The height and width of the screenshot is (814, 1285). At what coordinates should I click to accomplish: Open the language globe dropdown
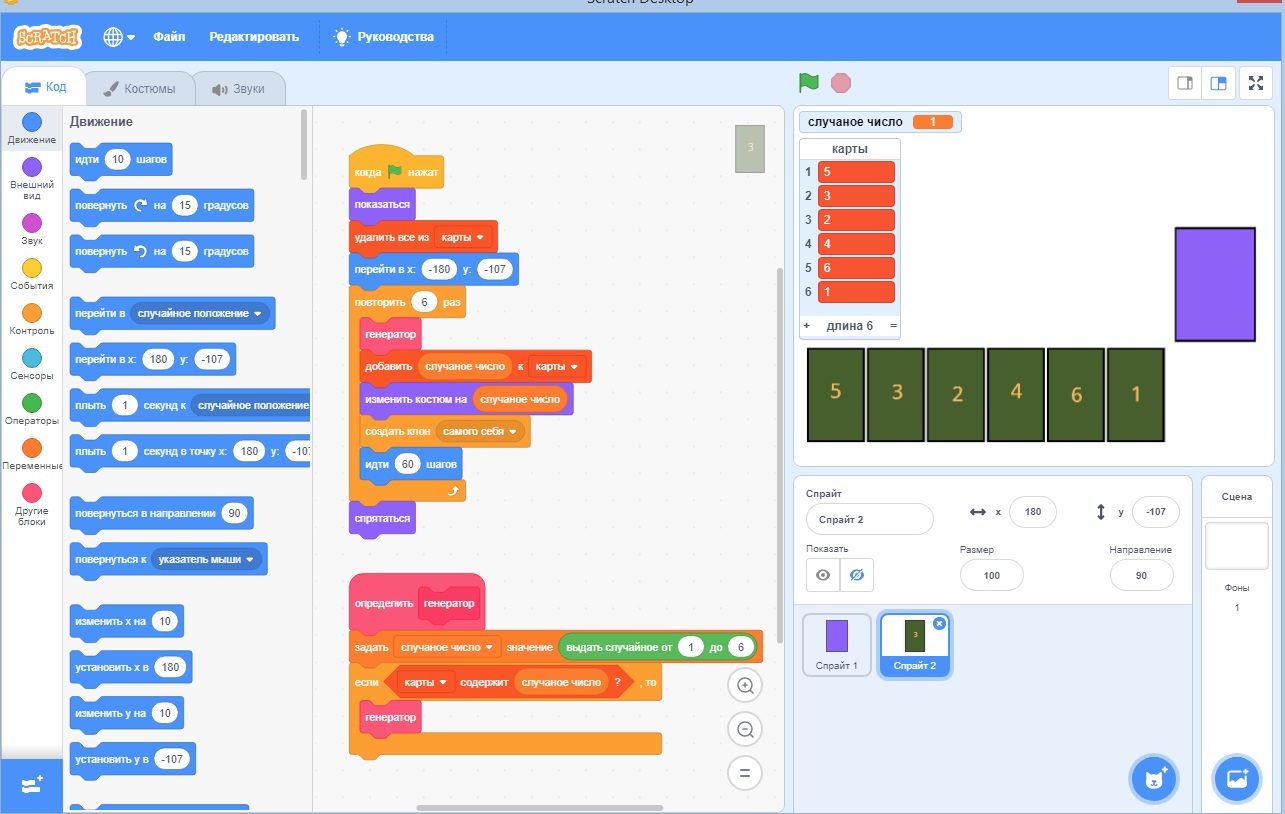click(x=119, y=37)
